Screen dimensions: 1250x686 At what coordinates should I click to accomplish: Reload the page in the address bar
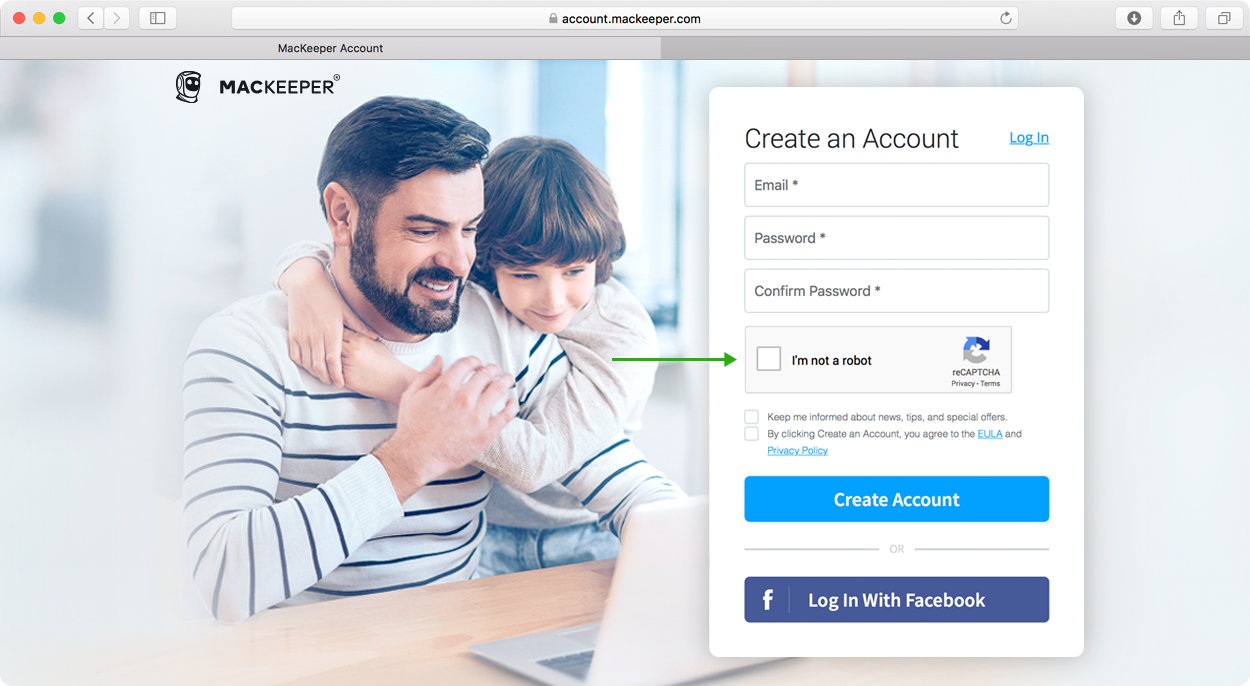pos(1006,18)
